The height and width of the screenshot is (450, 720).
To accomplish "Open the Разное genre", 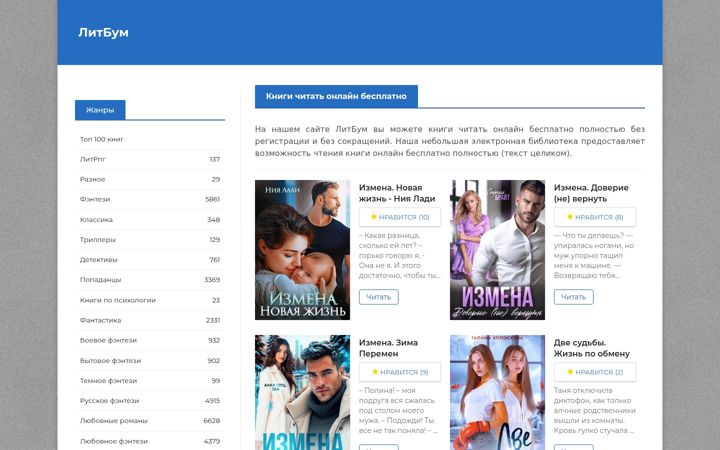I will point(92,180).
